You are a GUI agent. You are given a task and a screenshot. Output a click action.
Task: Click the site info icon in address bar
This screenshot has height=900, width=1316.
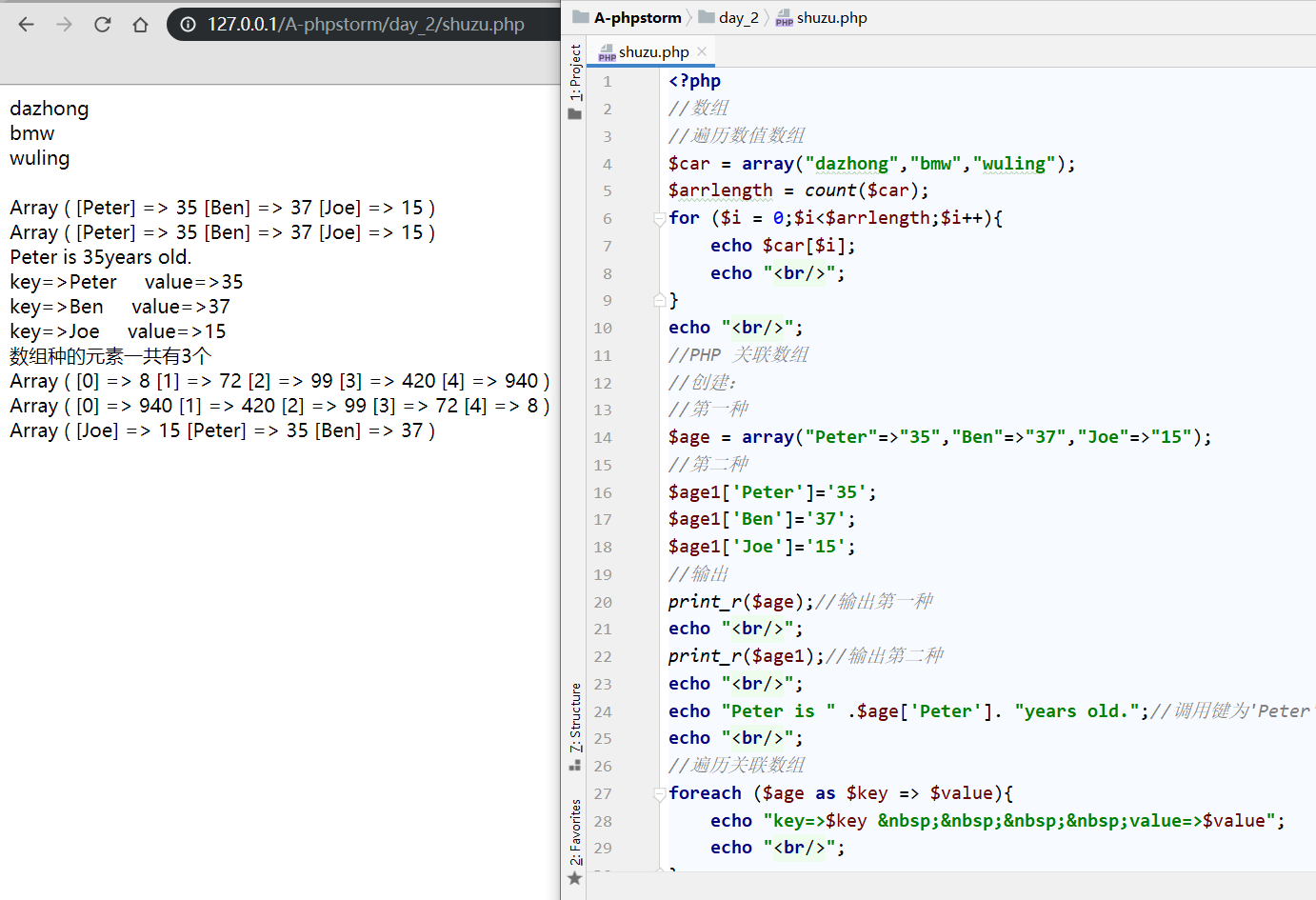(189, 25)
